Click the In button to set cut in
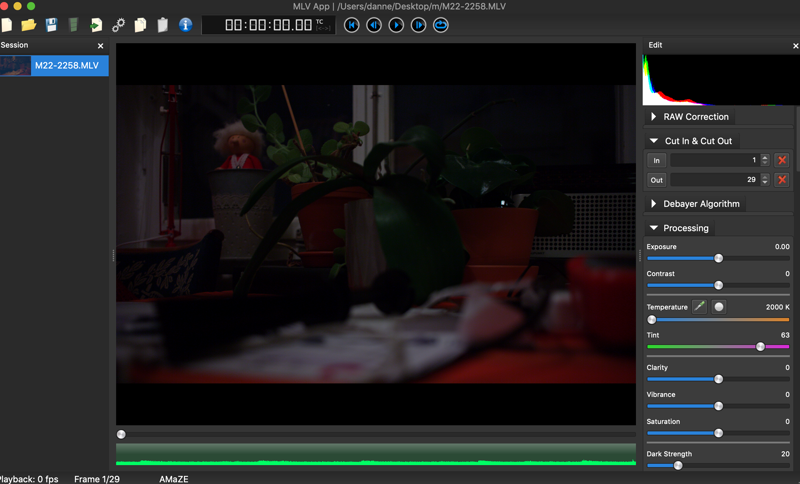 (x=657, y=160)
